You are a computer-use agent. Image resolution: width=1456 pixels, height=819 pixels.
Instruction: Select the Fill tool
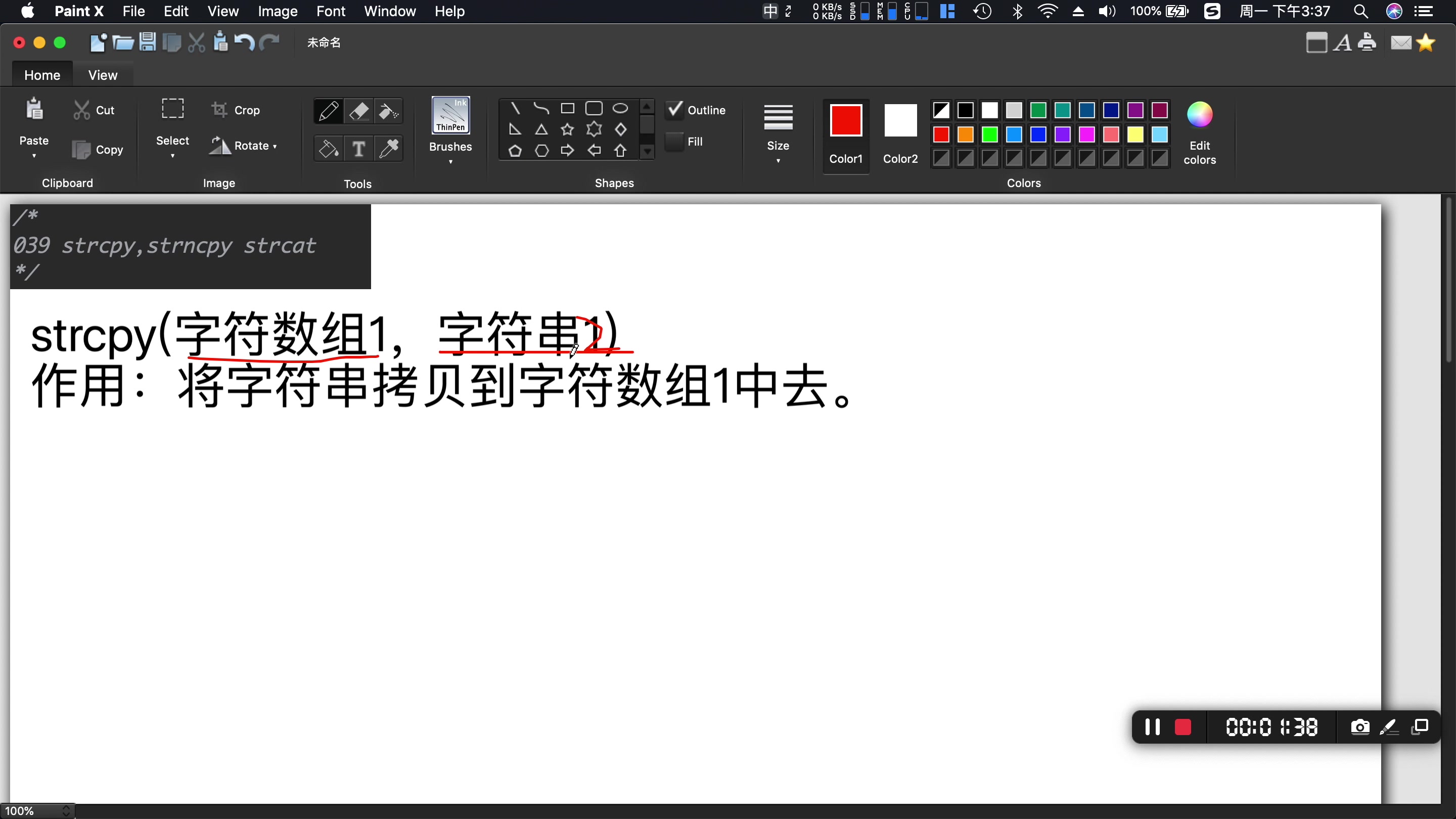[328, 148]
